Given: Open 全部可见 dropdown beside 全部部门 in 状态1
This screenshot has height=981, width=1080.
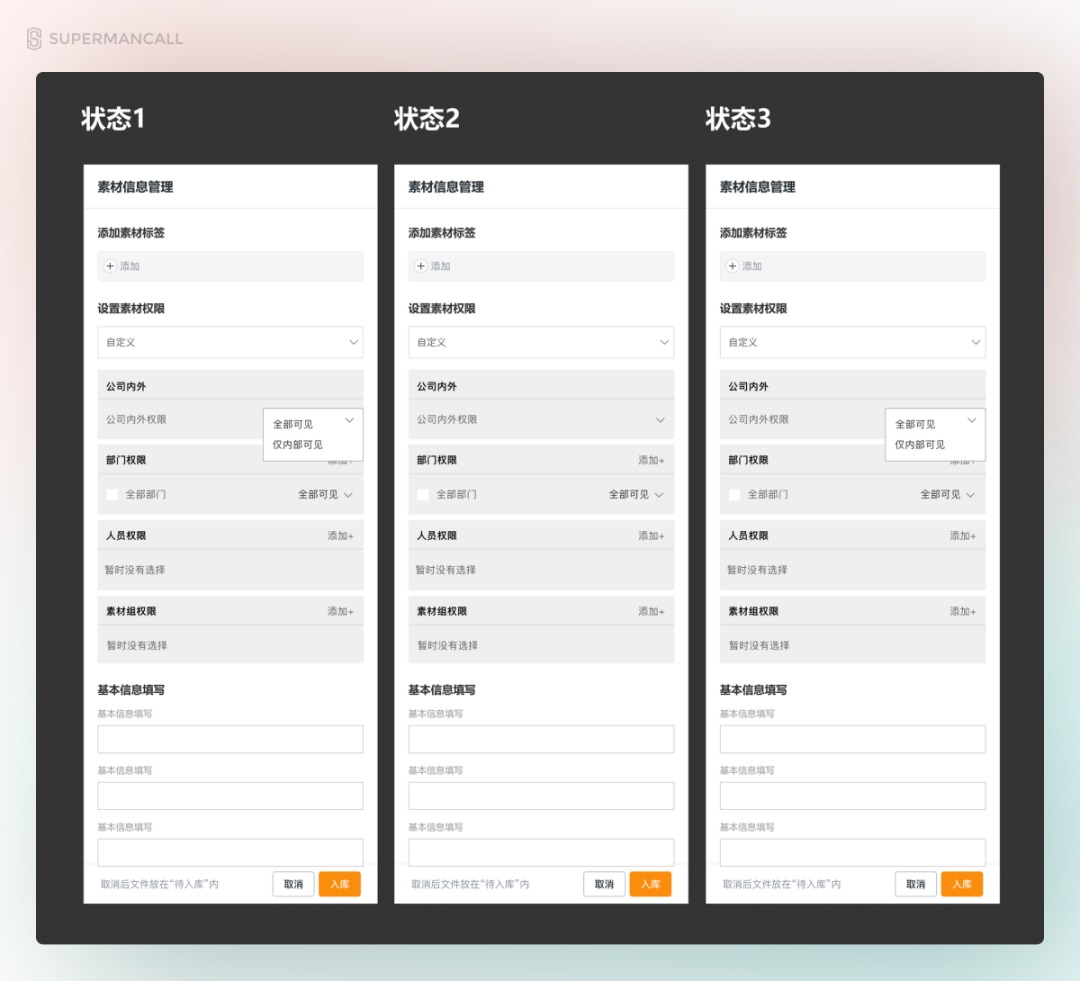Looking at the screenshot, I should coord(325,495).
